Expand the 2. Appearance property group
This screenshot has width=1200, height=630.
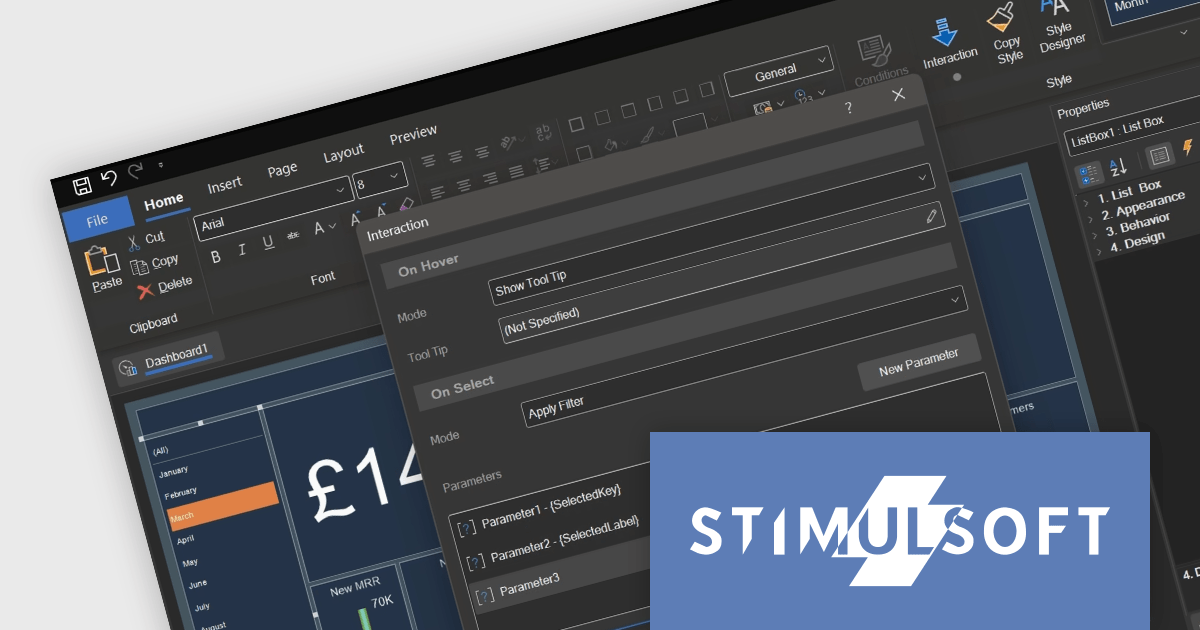[1090, 217]
